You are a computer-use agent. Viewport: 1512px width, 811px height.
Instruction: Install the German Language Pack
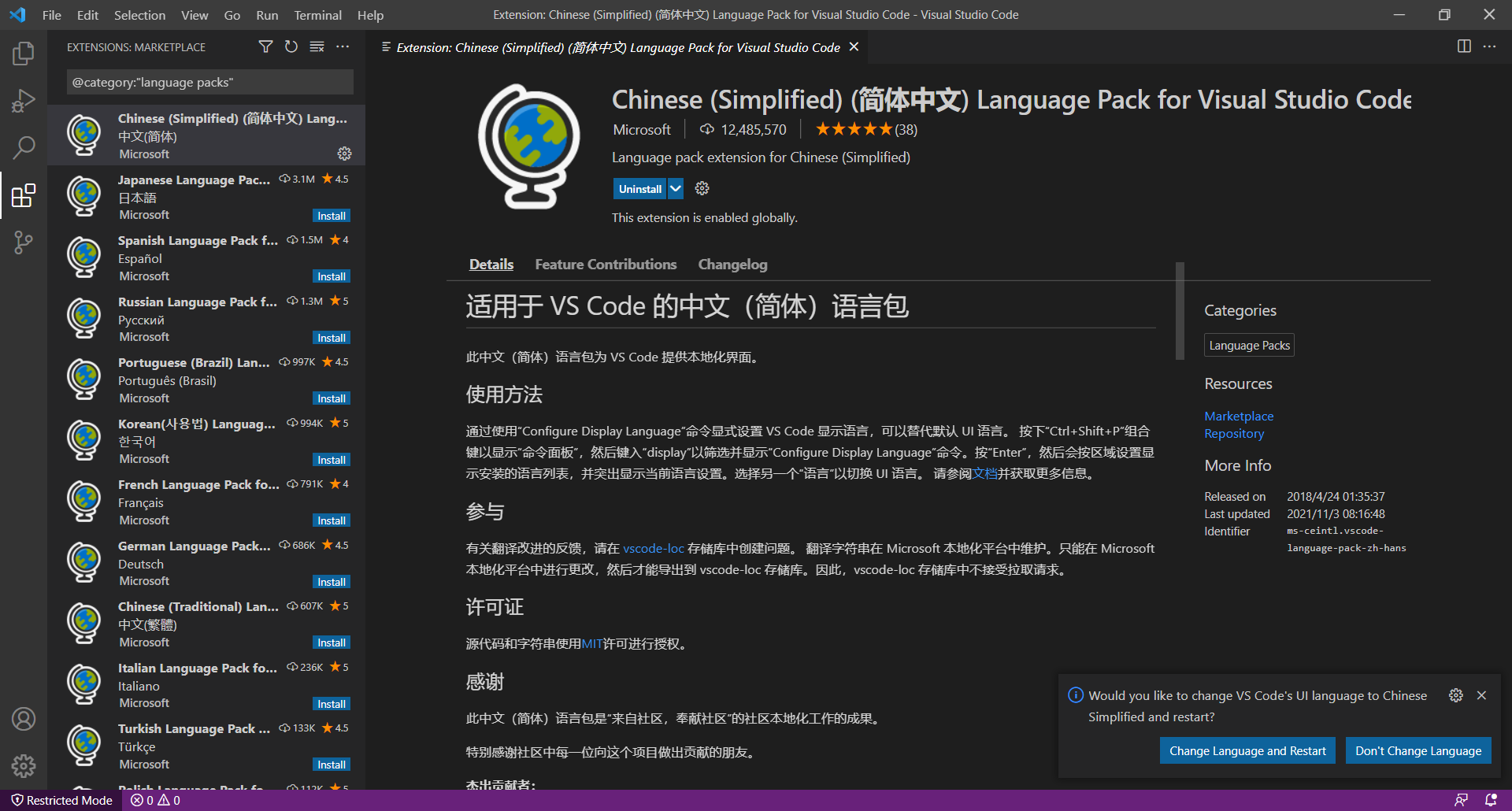point(332,582)
